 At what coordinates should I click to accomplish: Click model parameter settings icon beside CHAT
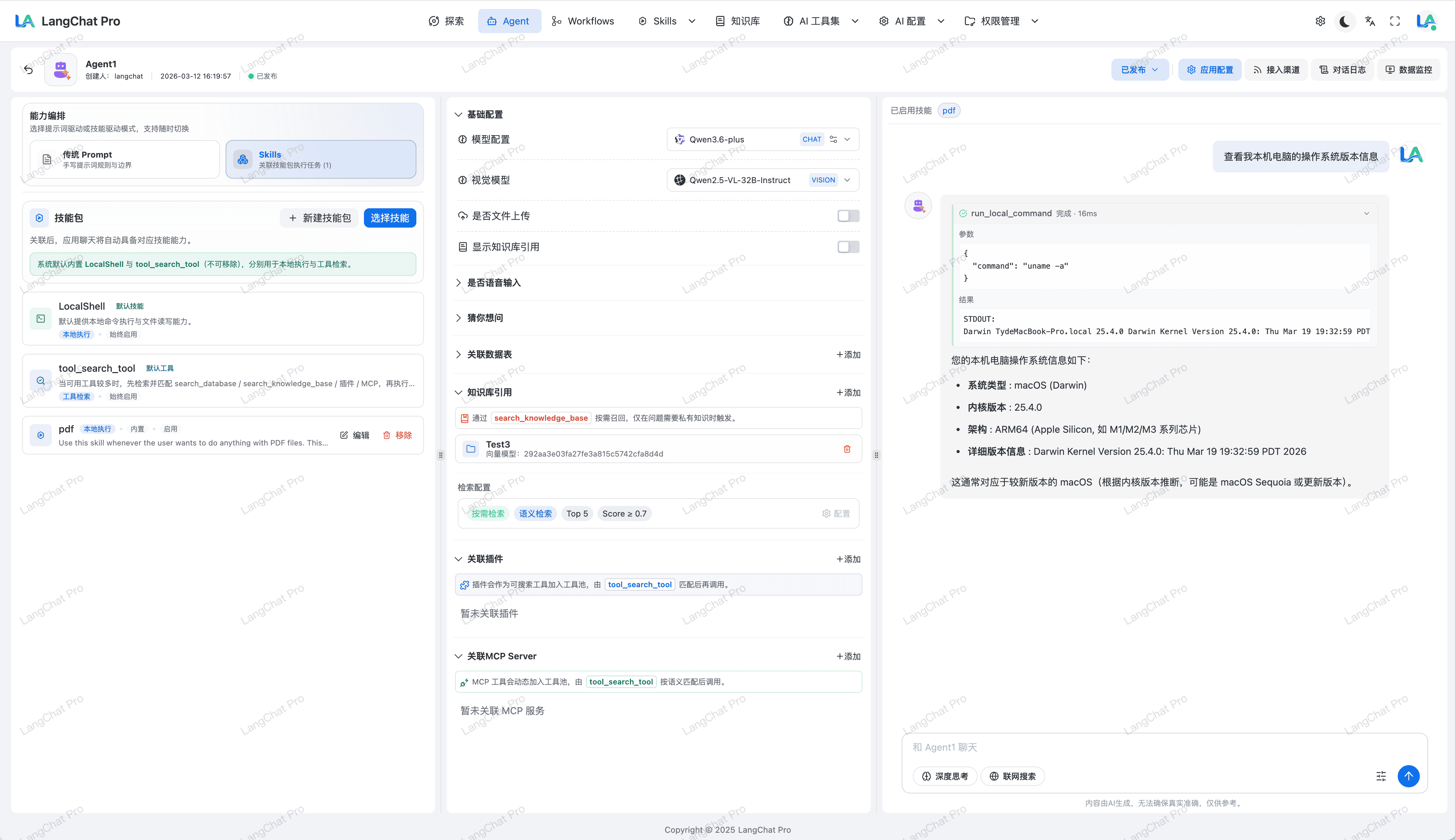pyautogui.click(x=833, y=139)
